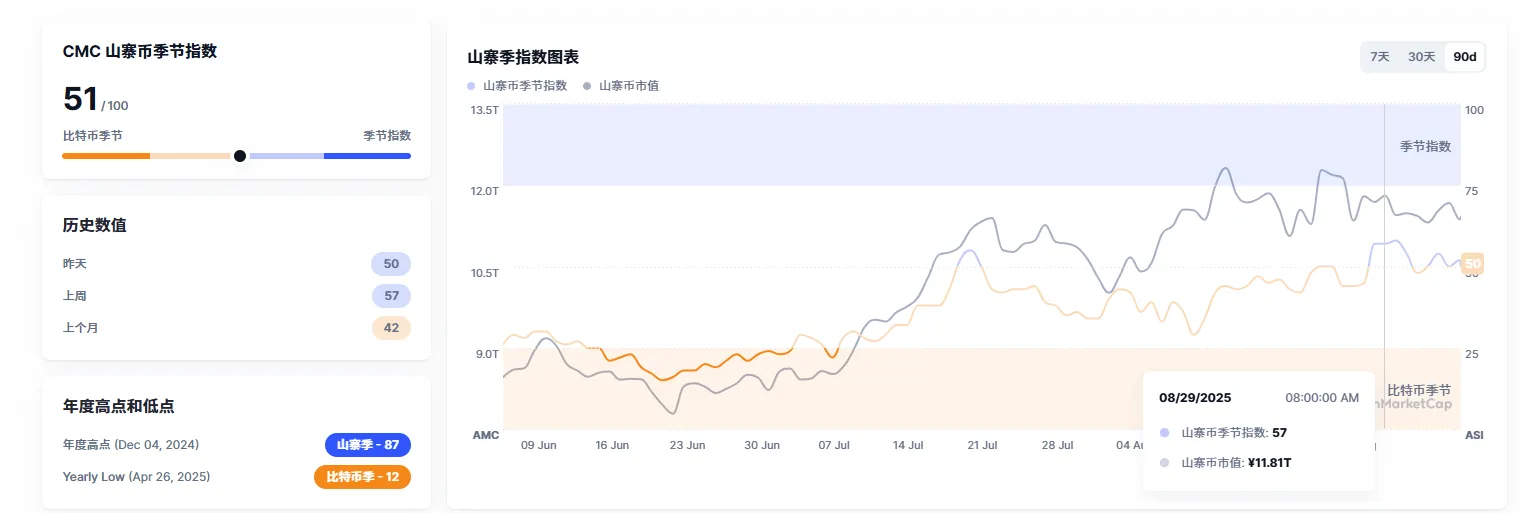This screenshot has height=513, width=1534.
Task: Click the dark blue segment of index bar
Action: pos(367,156)
